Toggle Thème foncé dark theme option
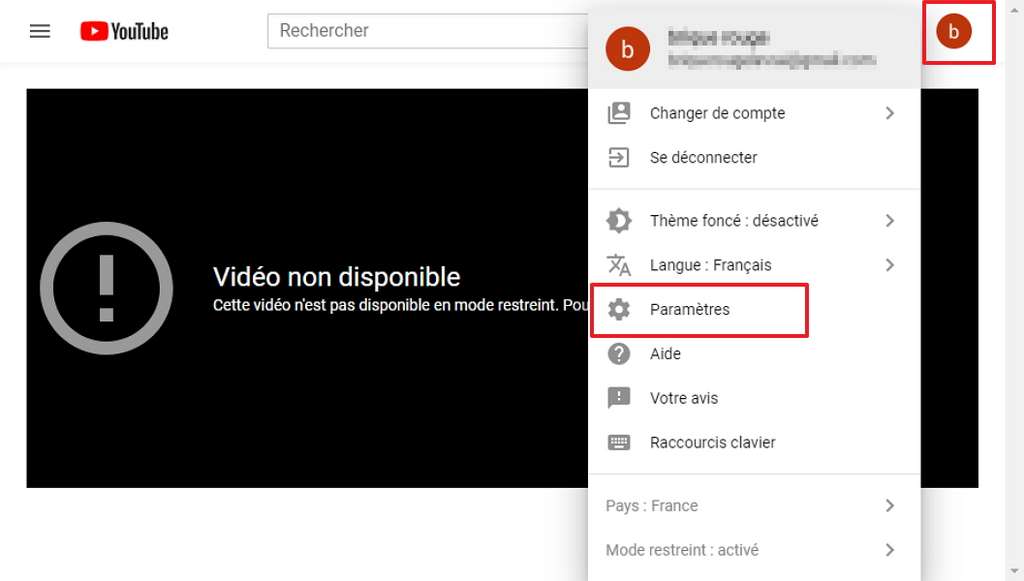 coord(733,221)
